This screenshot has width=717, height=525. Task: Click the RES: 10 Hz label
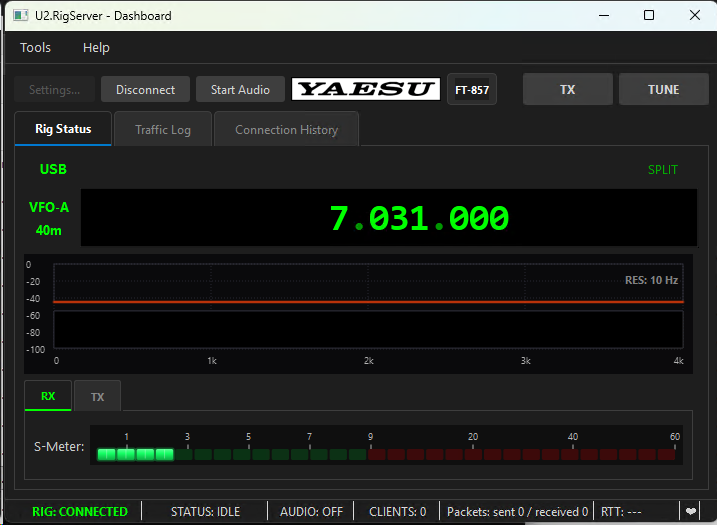[651, 280]
